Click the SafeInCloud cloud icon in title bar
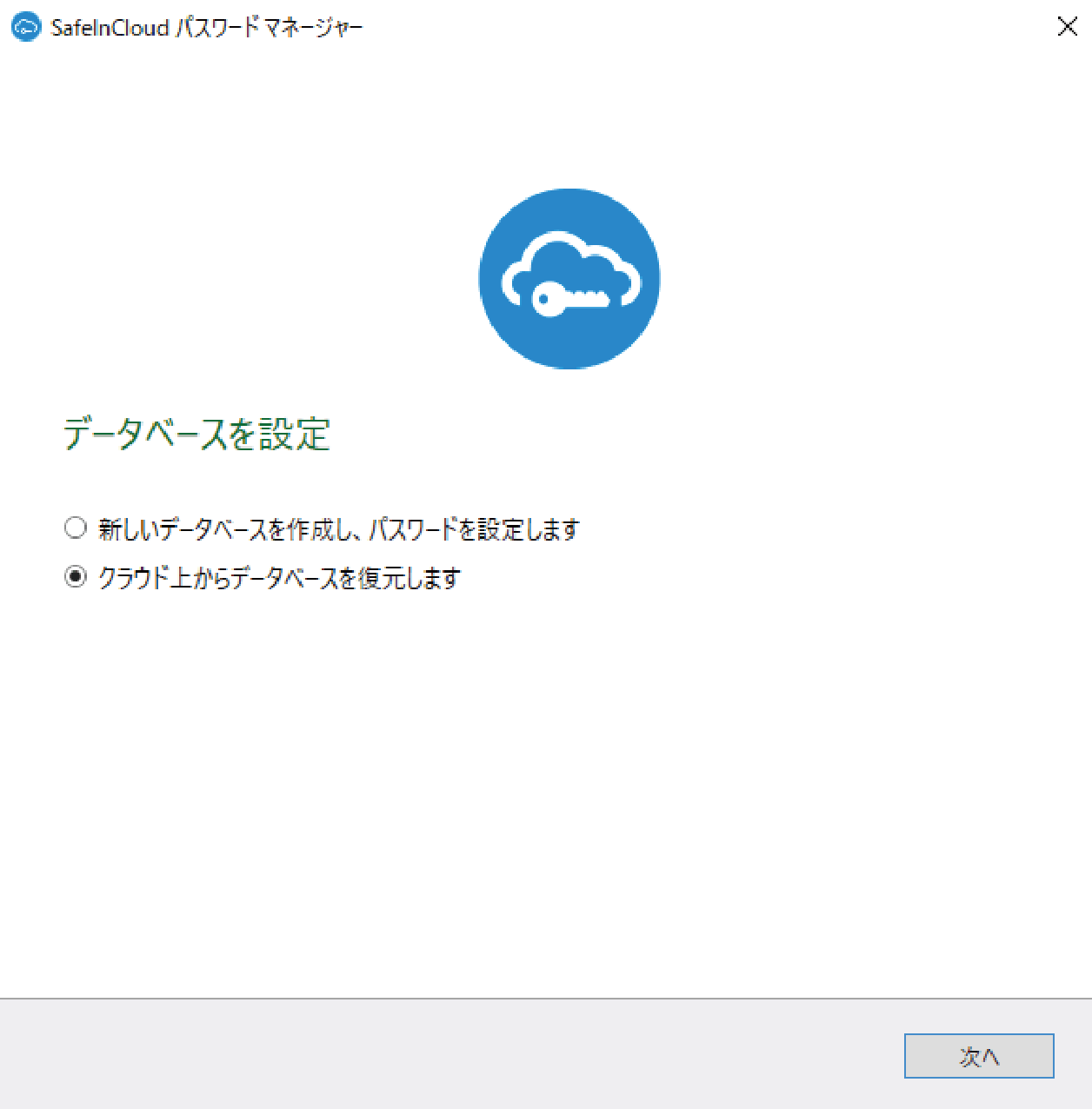Image resolution: width=1092 pixels, height=1109 pixels. (x=27, y=27)
